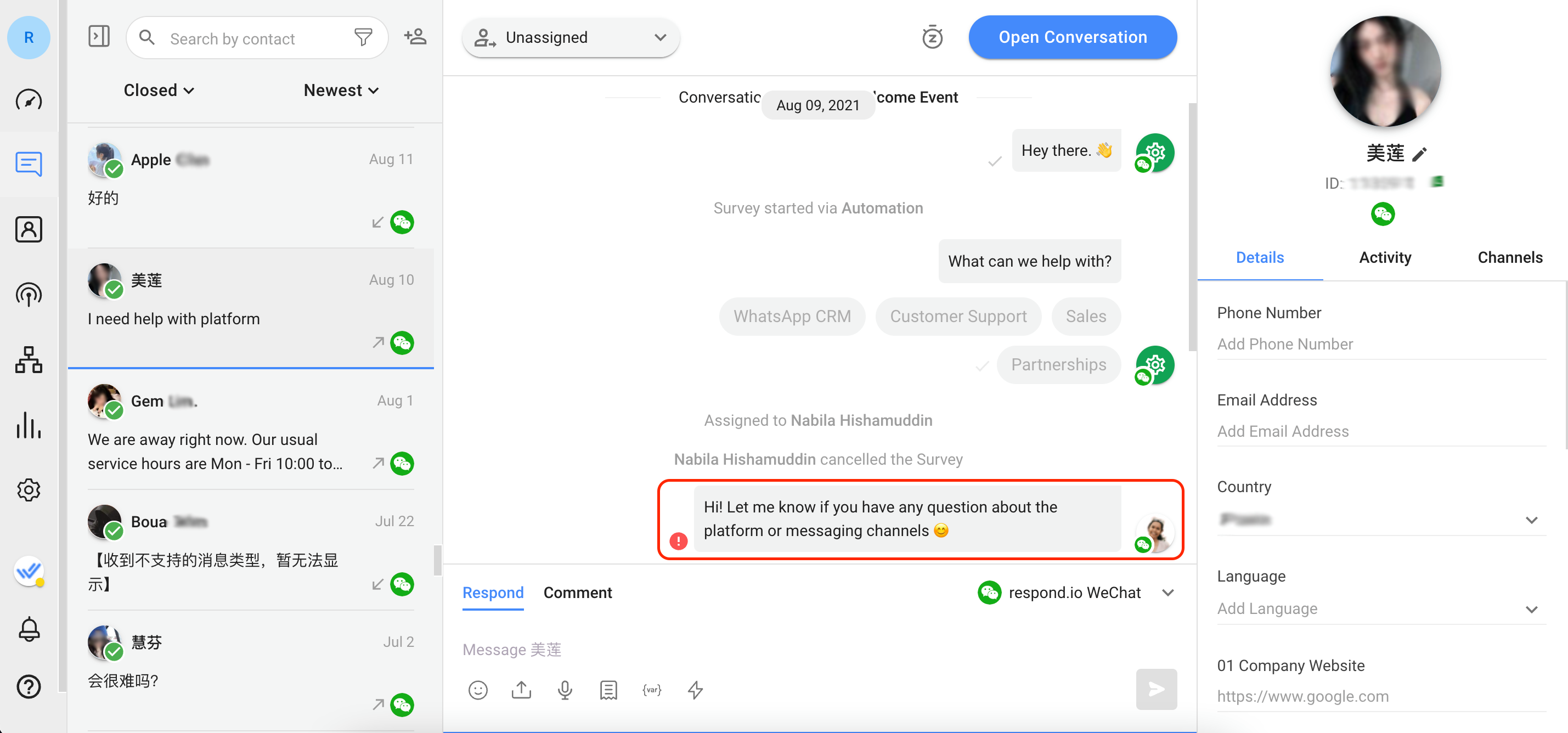Switch to the Comment tab

tap(577, 593)
